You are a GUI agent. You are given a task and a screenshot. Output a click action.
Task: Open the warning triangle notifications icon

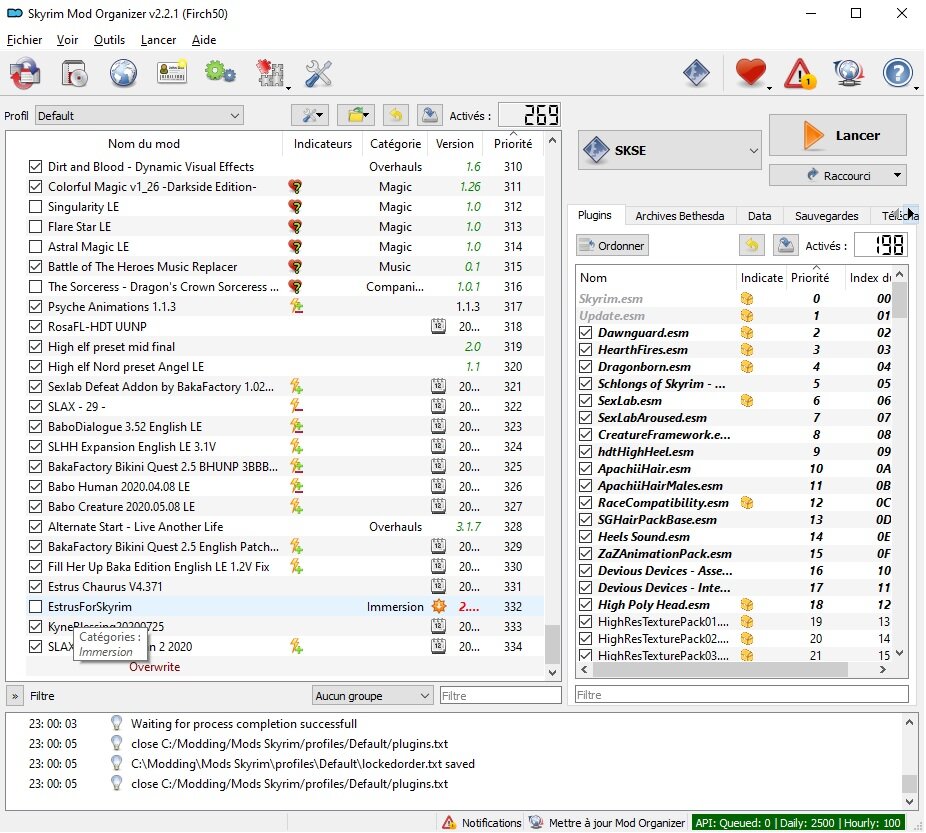800,74
